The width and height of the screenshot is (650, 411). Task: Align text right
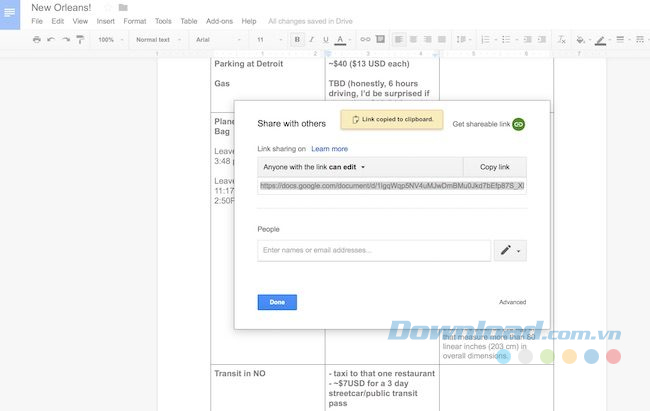(x=427, y=39)
